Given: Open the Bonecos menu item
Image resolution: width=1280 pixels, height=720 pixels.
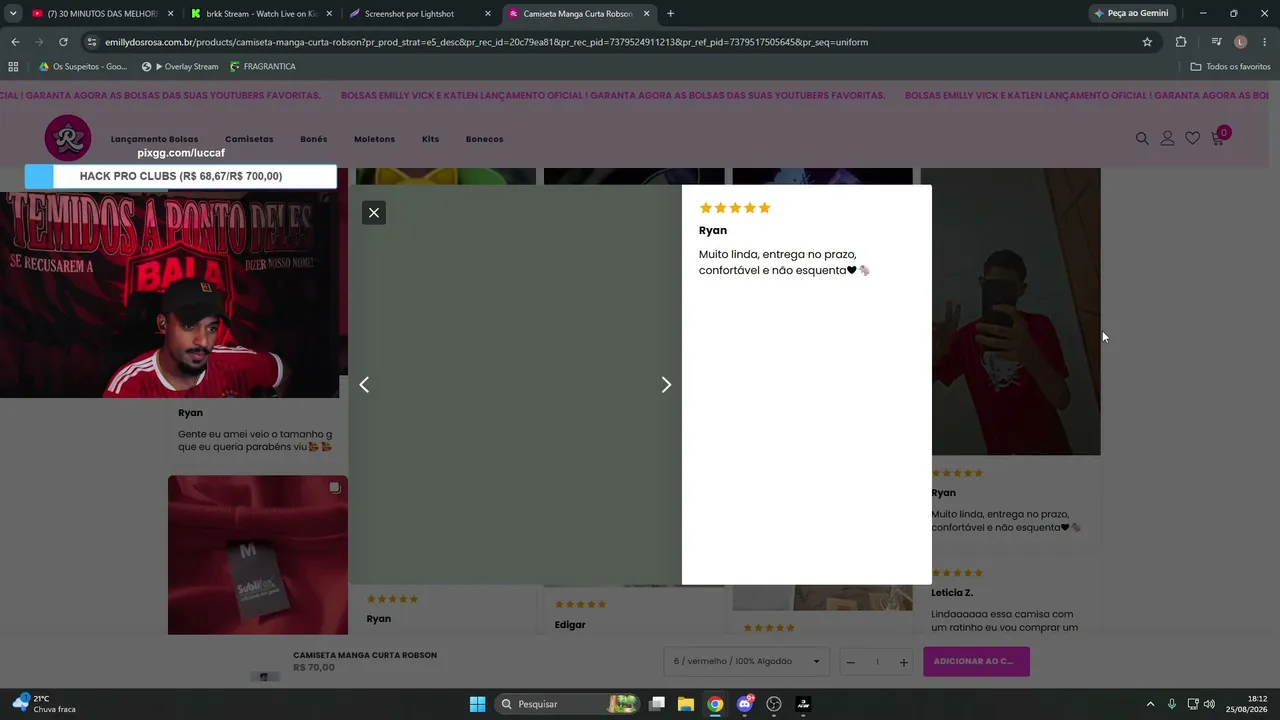Looking at the screenshot, I should (485, 139).
